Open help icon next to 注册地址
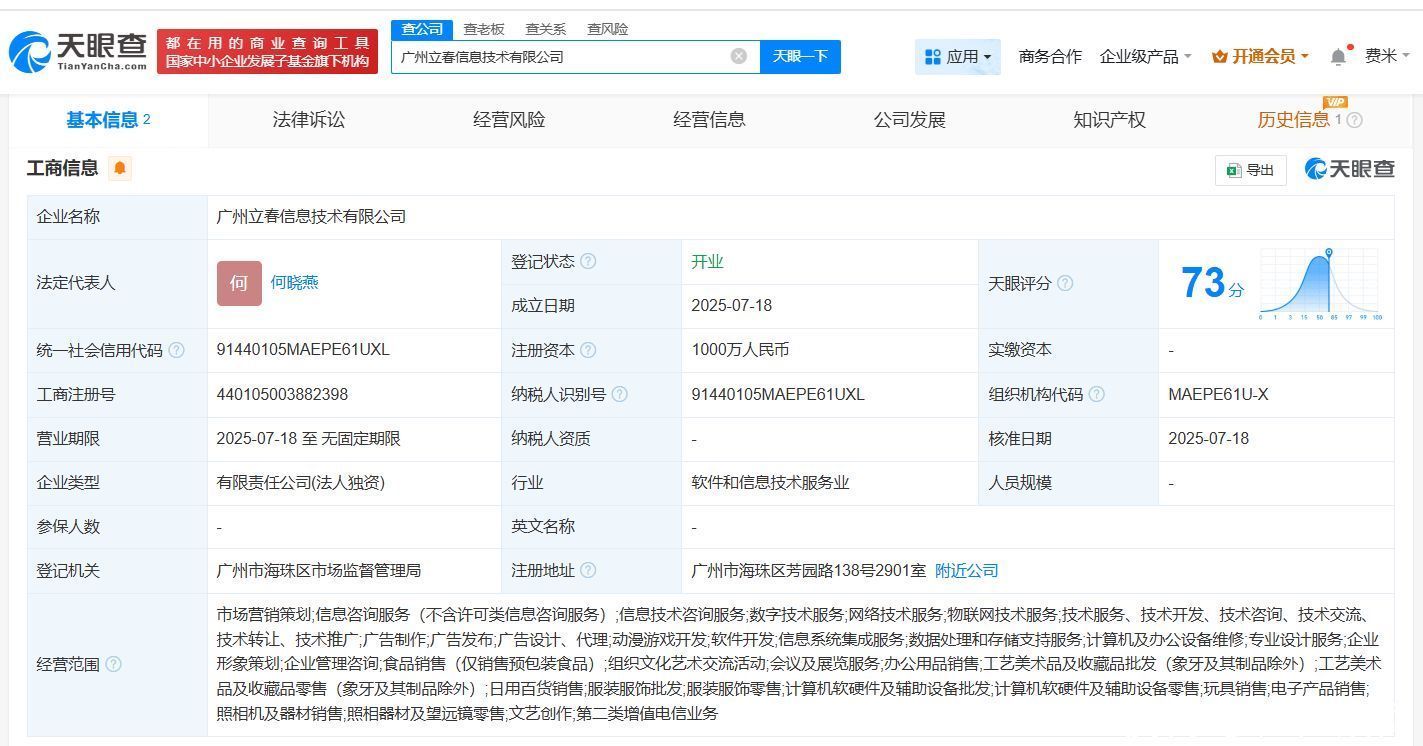This screenshot has width=1423, height=746. click(588, 570)
